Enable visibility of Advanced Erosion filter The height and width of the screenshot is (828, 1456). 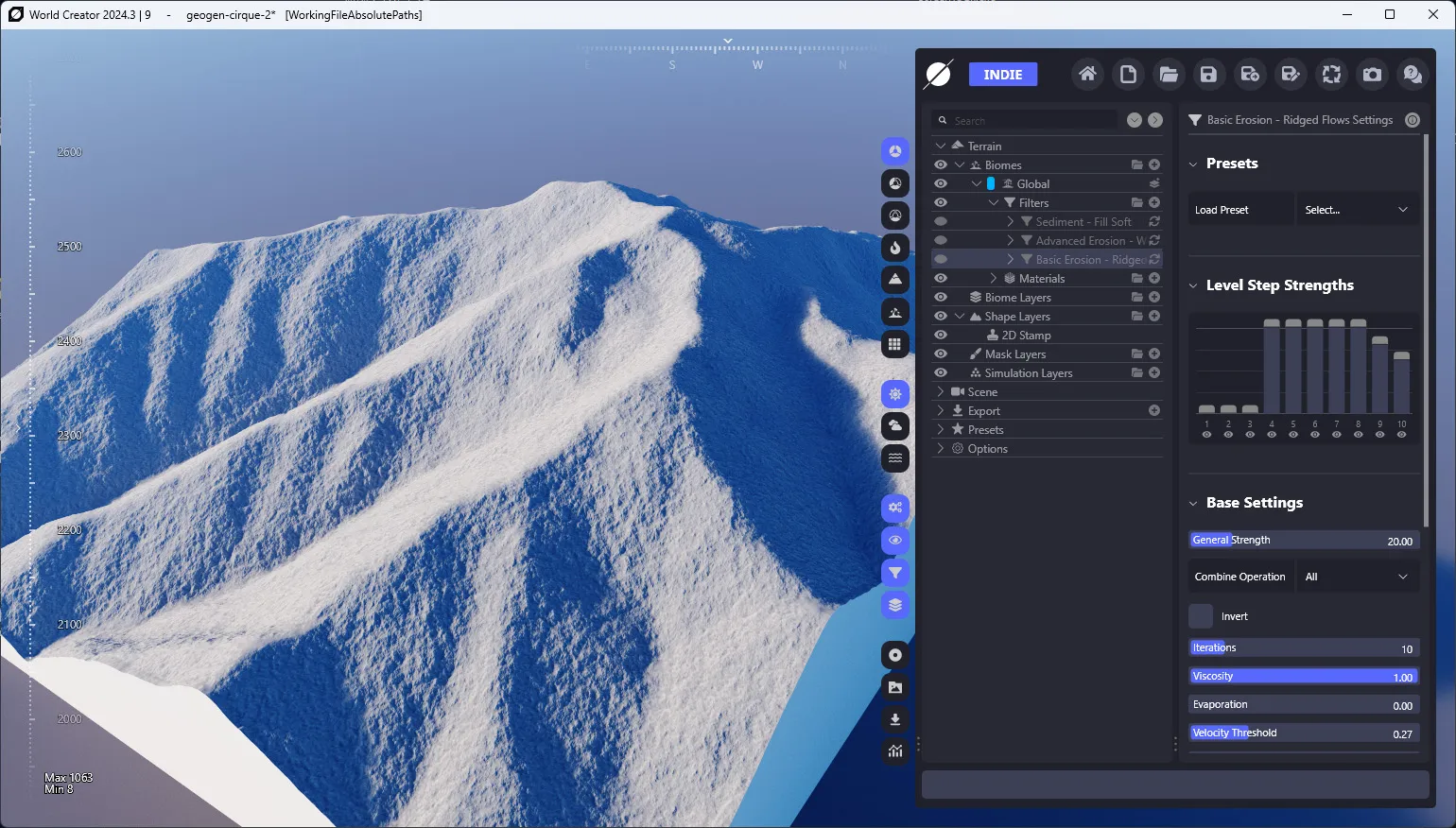click(941, 240)
